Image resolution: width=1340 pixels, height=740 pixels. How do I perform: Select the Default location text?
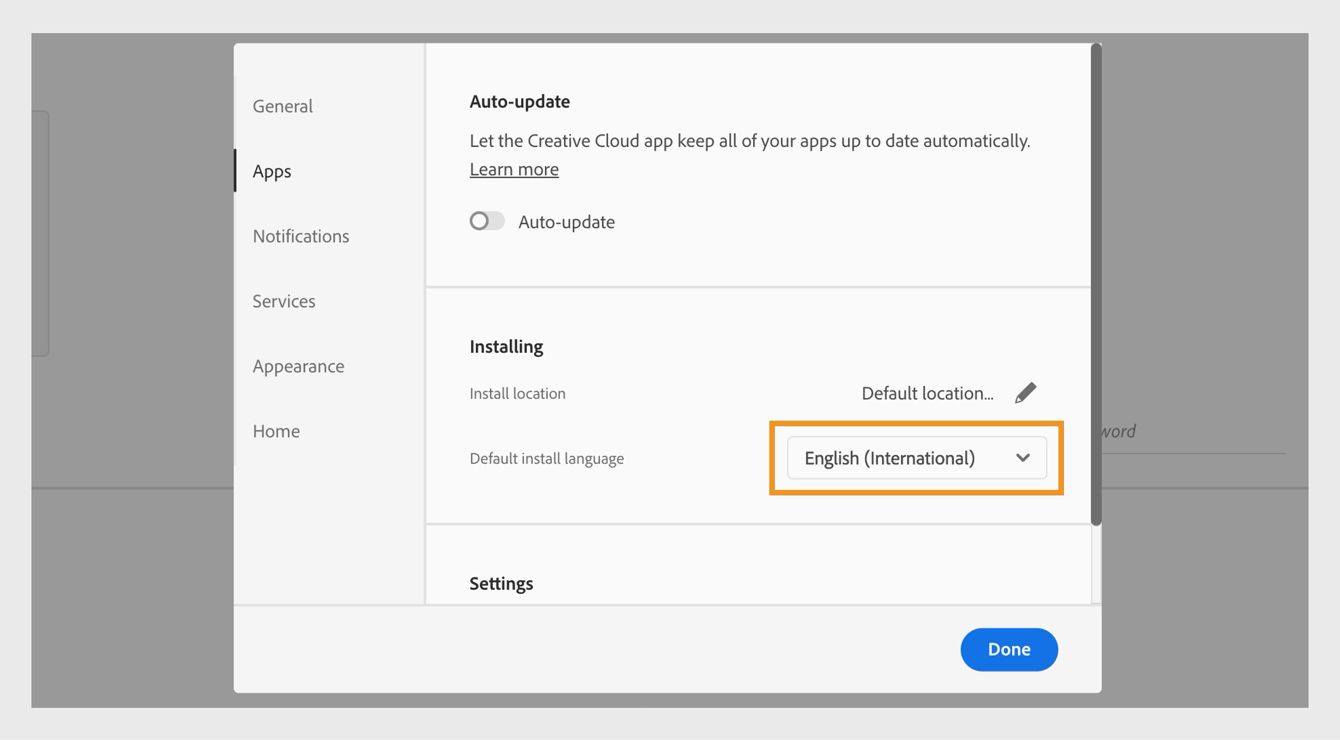click(x=928, y=393)
